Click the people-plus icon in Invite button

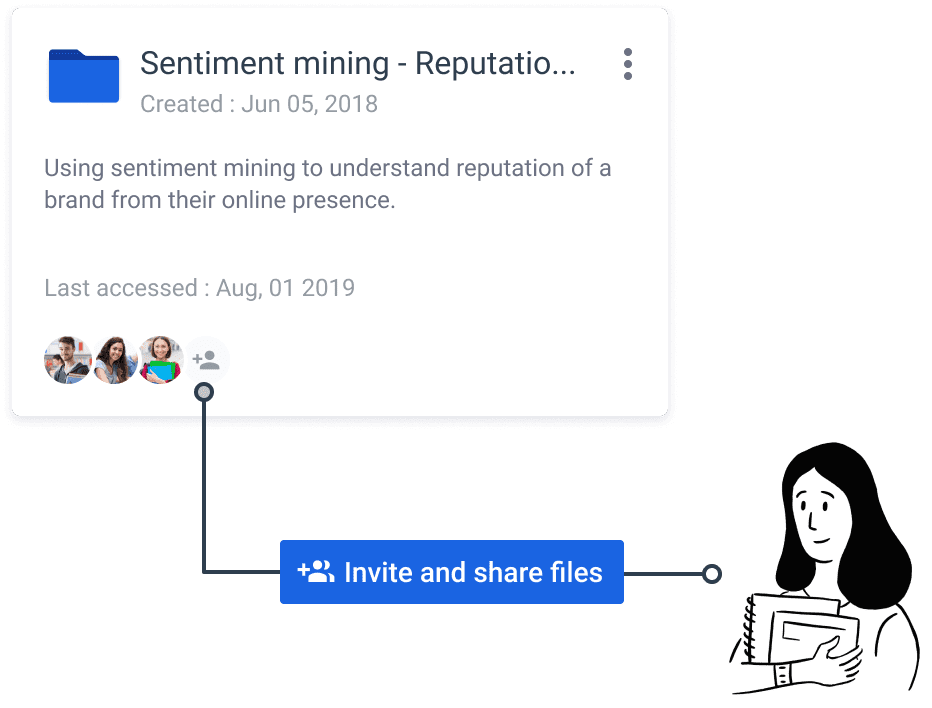316,572
